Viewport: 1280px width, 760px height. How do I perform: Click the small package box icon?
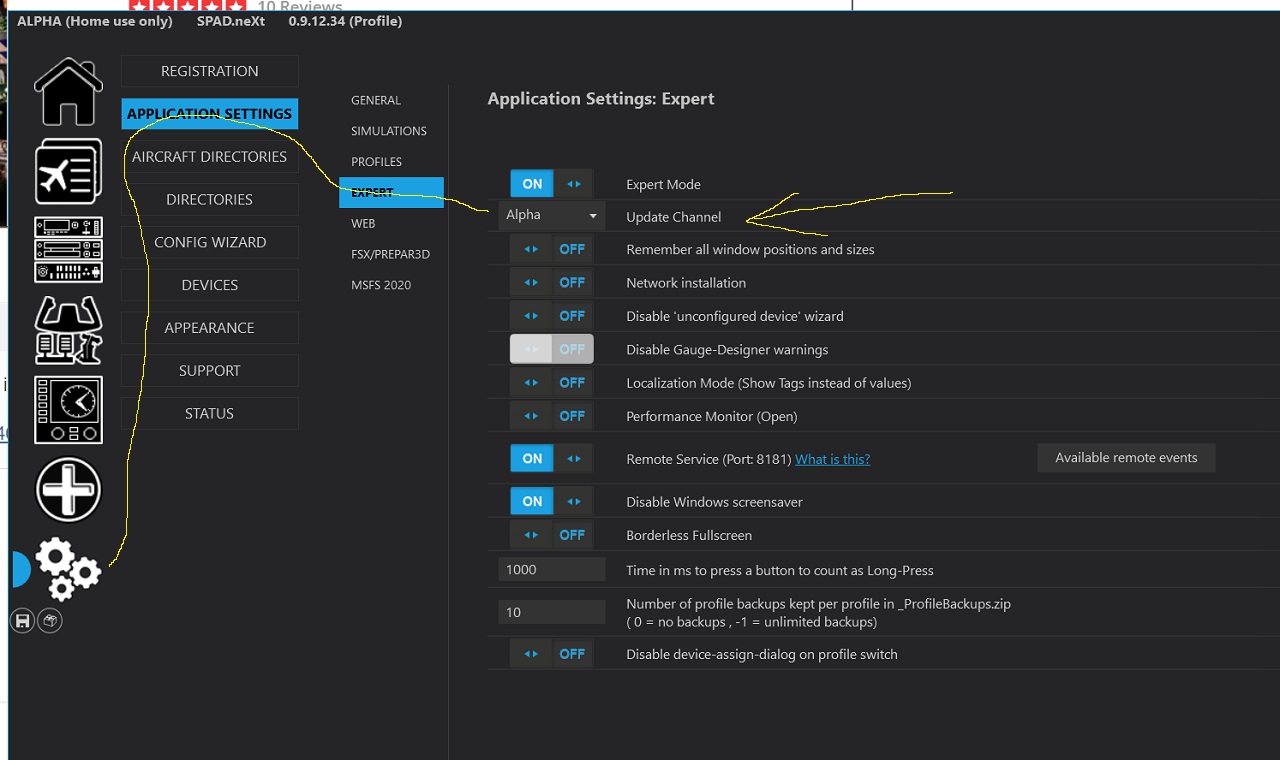pos(50,621)
